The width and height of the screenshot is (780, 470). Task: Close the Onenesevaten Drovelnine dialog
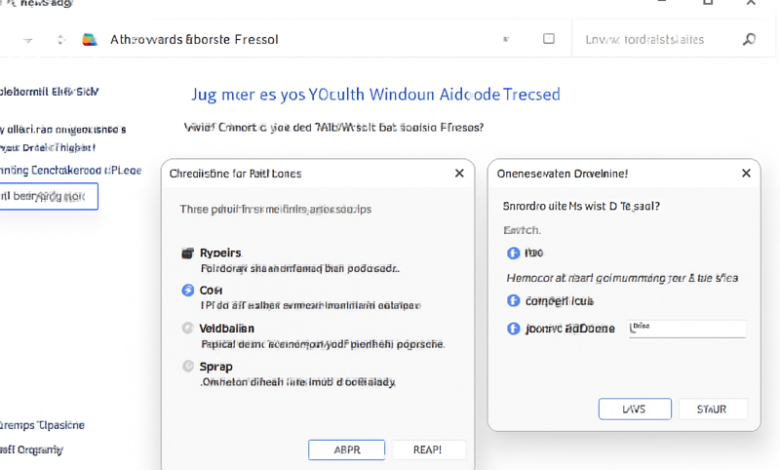(x=746, y=173)
